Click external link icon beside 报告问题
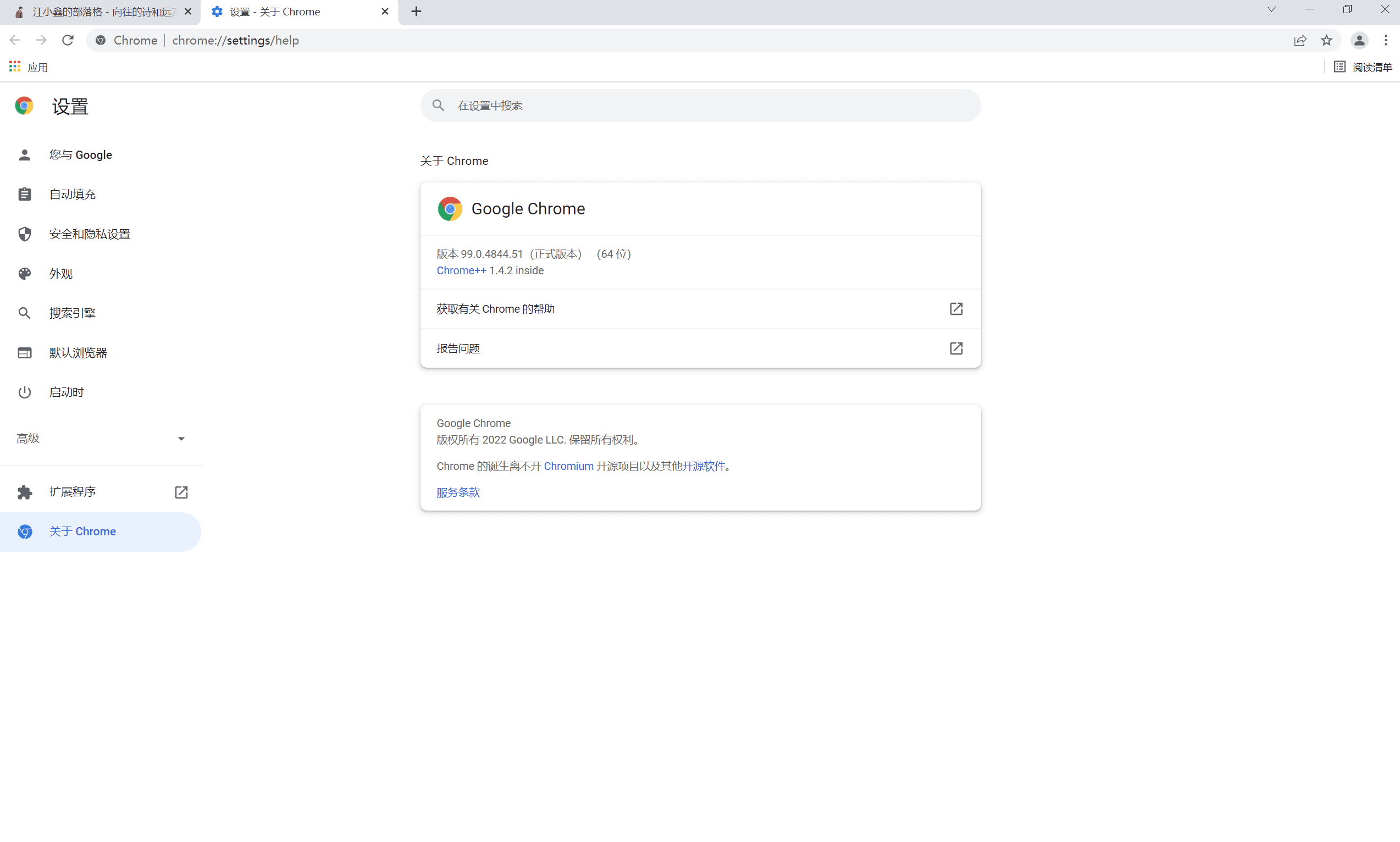Image resolution: width=1400 pixels, height=842 pixels. click(x=956, y=348)
